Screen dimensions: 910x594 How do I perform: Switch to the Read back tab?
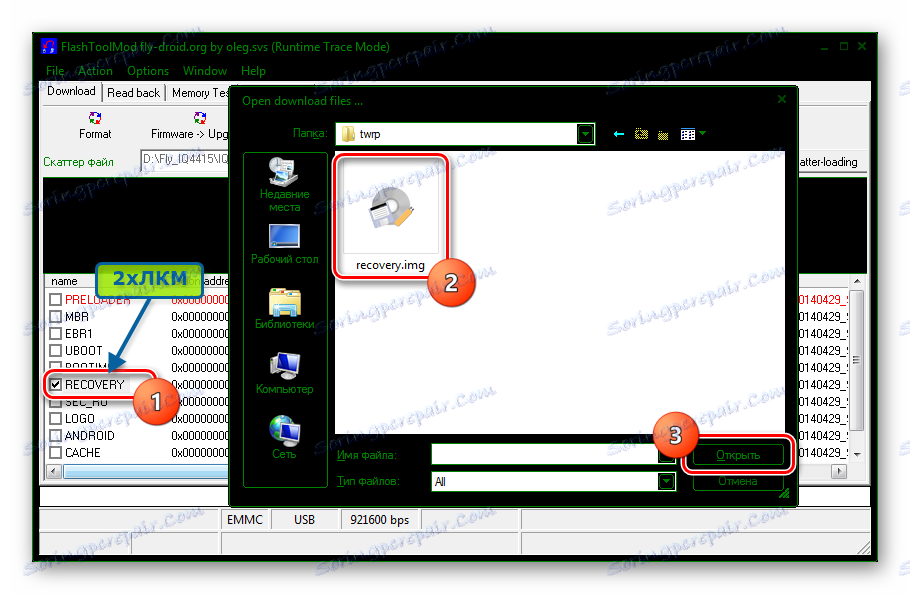pos(133,91)
